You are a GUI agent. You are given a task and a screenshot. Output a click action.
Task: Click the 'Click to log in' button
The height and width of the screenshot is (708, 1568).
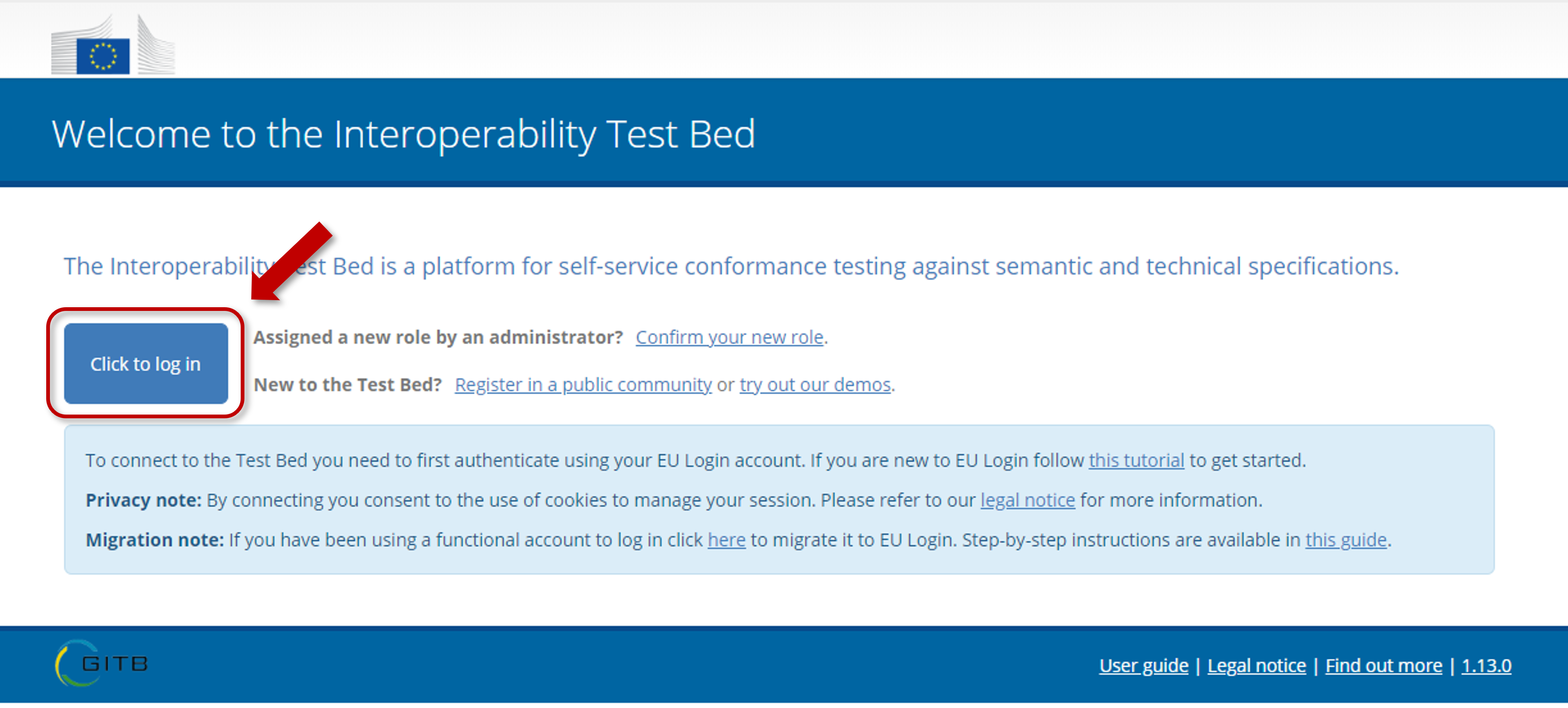click(x=146, y=364)
